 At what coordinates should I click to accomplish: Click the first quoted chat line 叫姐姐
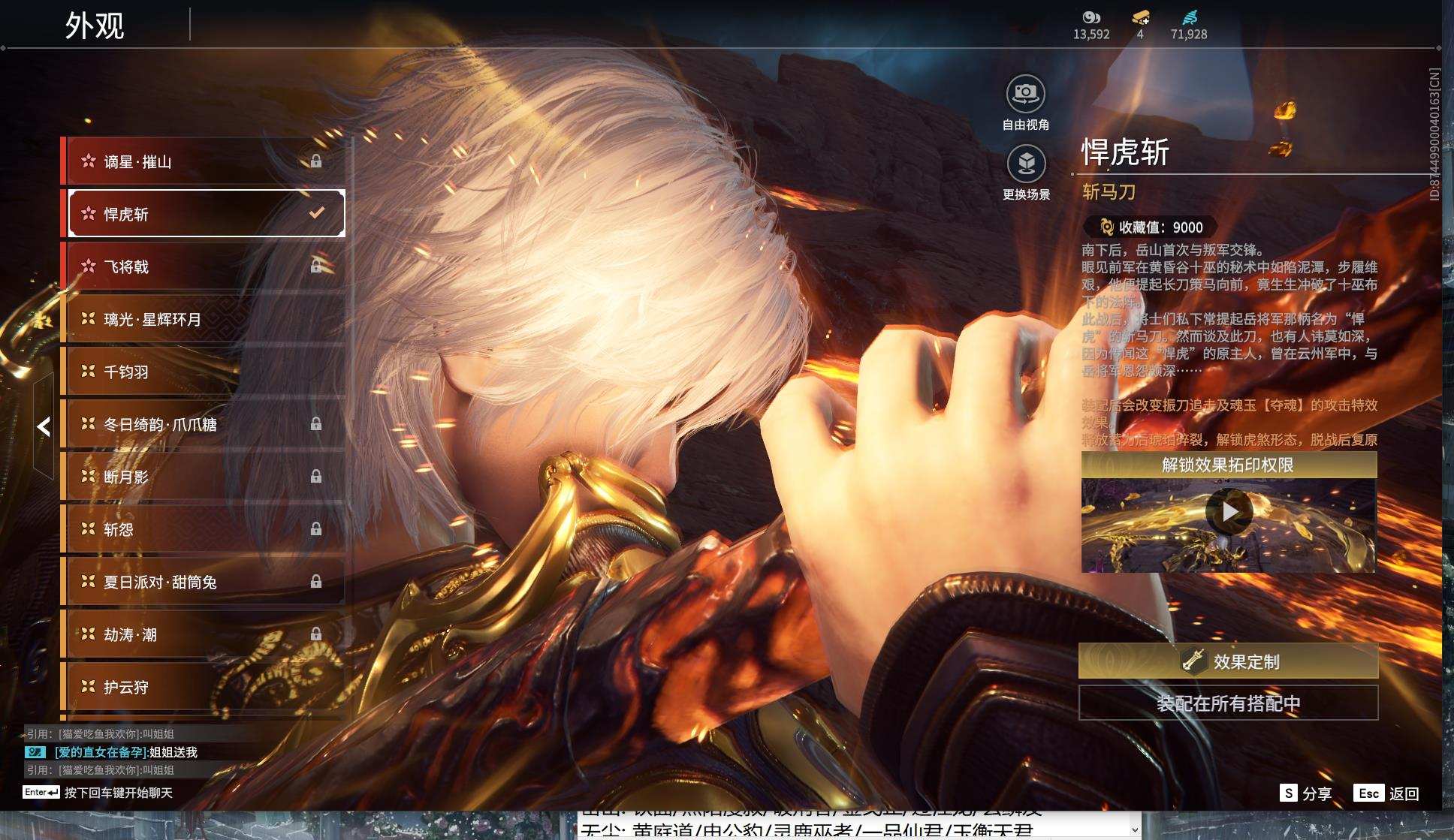coord(101,734)
